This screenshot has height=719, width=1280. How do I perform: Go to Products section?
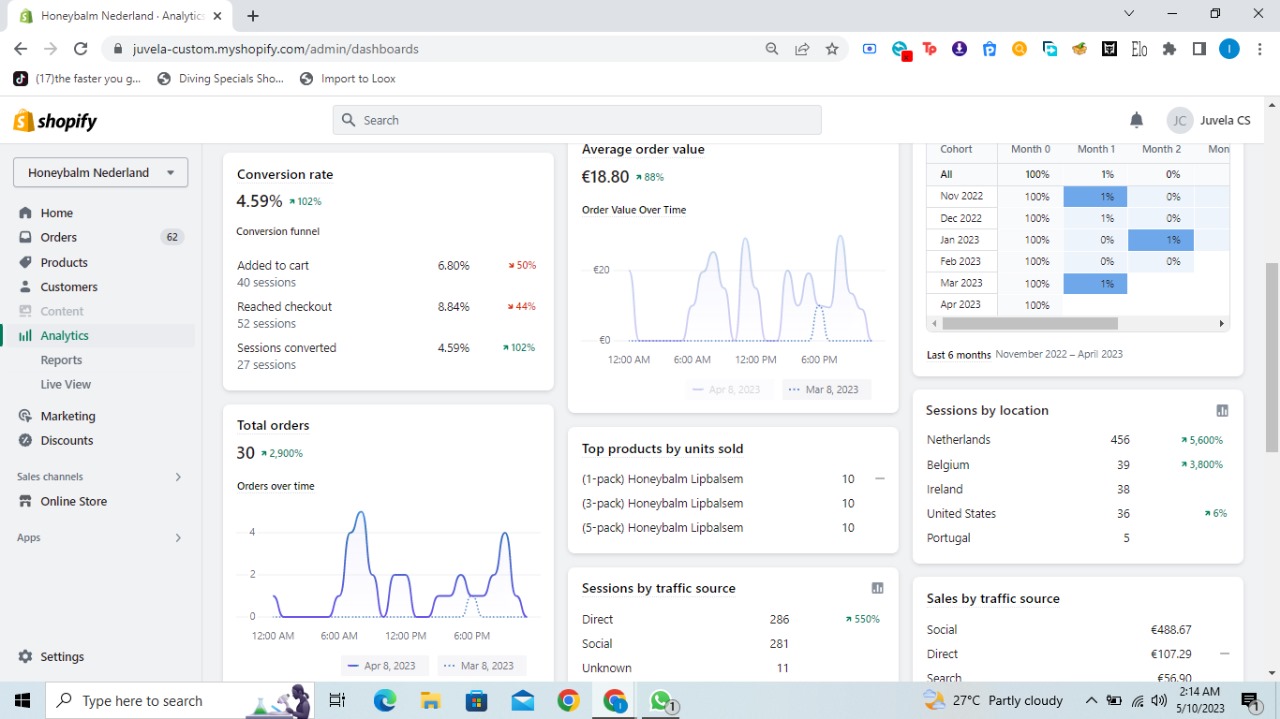(64, 262)
